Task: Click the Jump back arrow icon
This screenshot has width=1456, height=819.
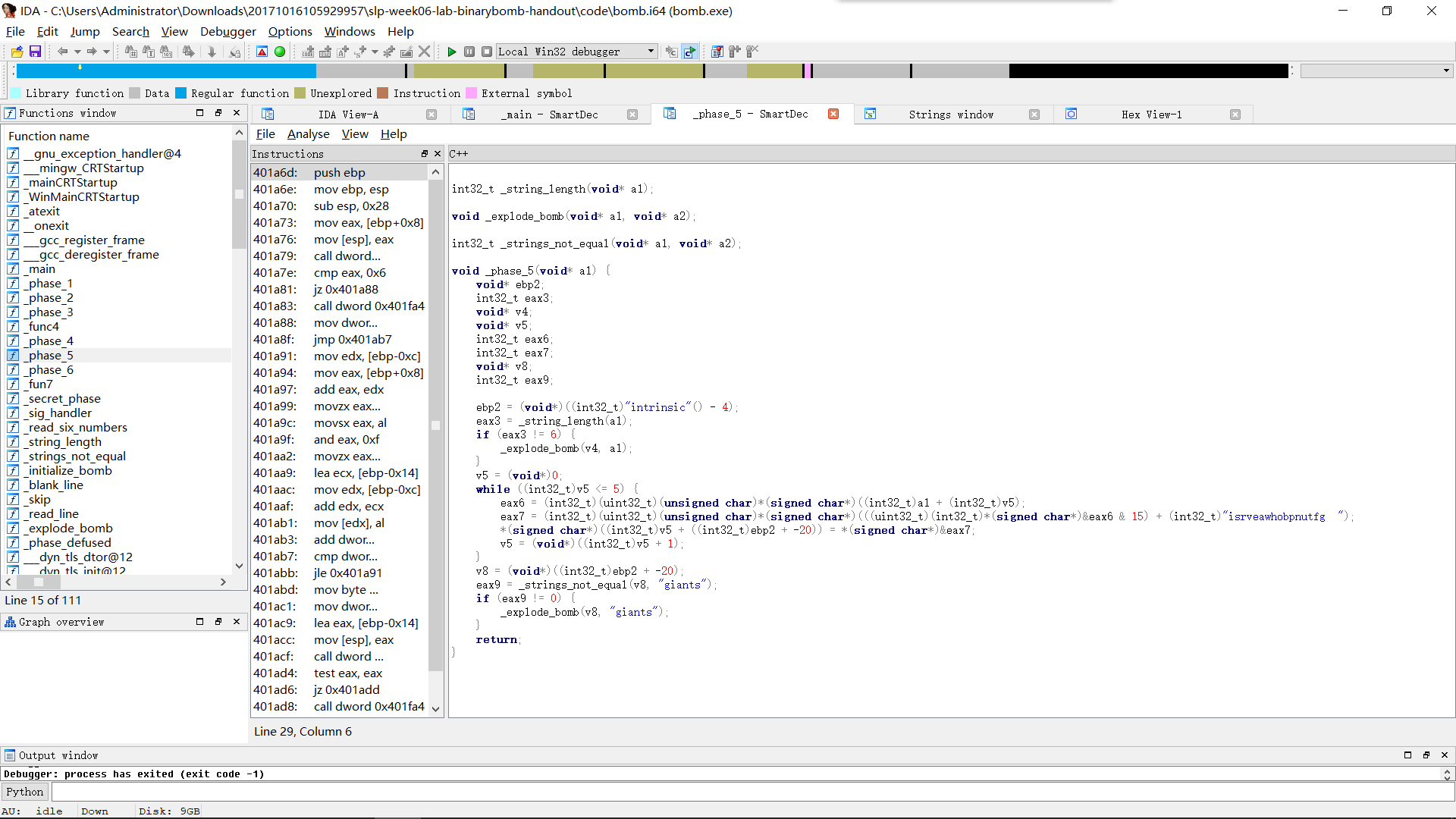Action: coord(62,52)
